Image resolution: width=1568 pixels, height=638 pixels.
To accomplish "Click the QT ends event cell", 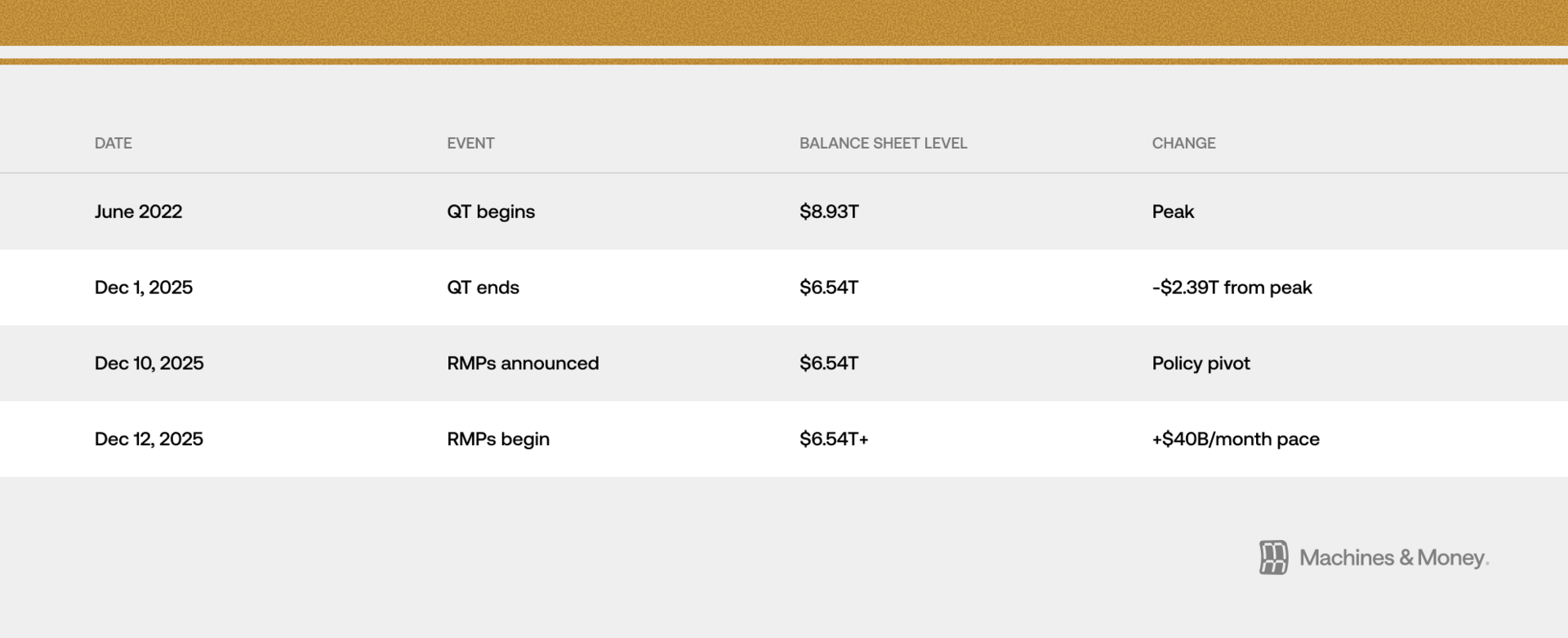I will tap(483, 288).
